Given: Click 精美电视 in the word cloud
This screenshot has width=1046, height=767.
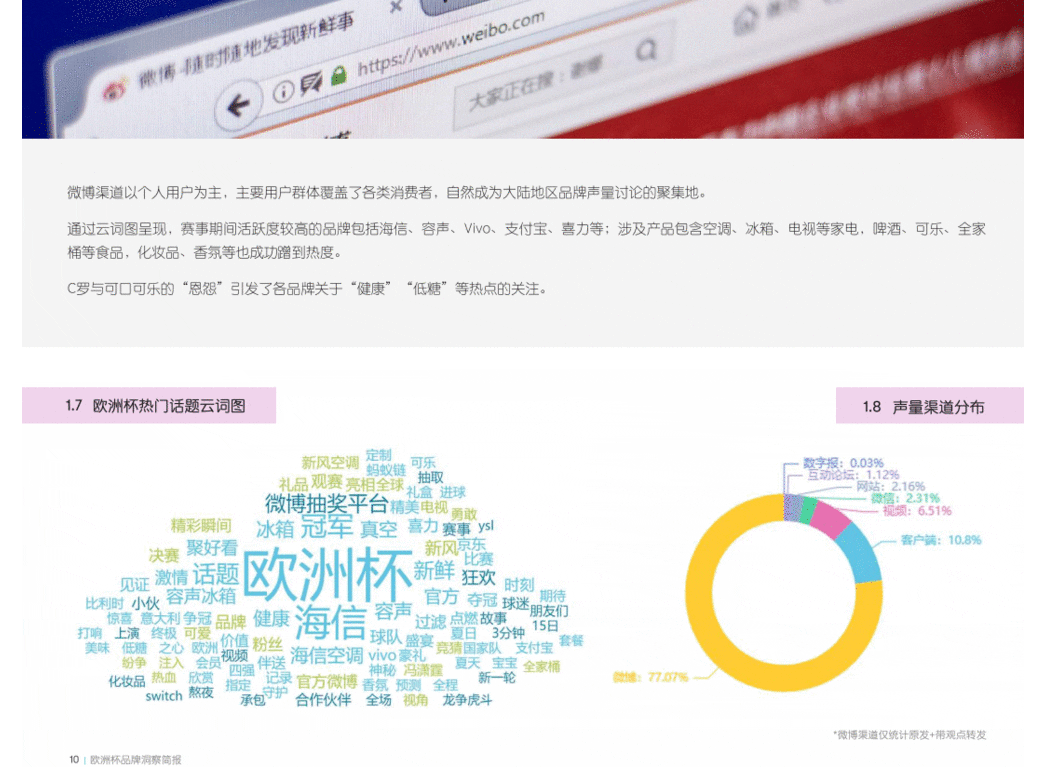Looking at the screenshot, I should [419, 507].
